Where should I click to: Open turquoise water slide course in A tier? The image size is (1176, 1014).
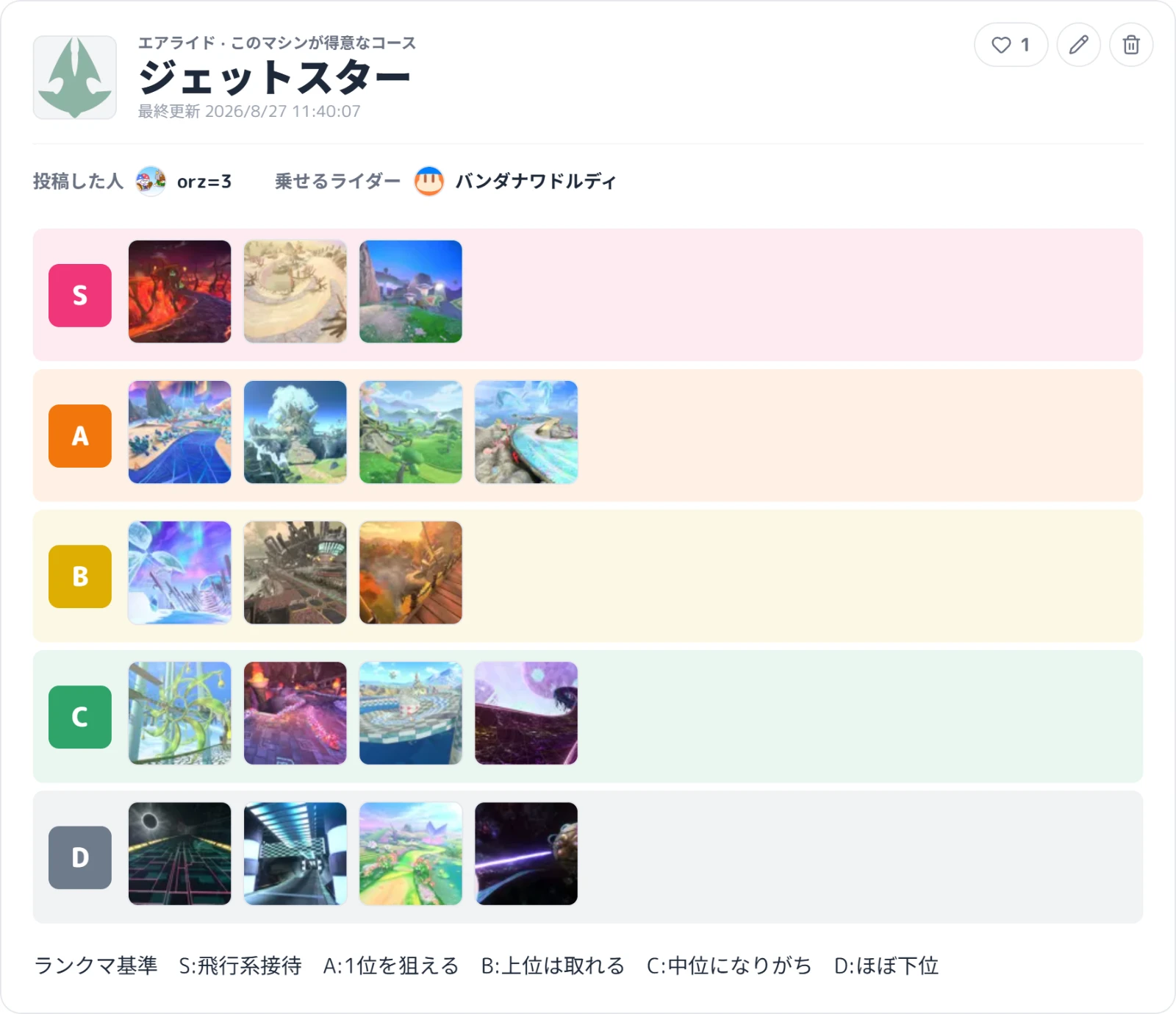coord(526,432)
